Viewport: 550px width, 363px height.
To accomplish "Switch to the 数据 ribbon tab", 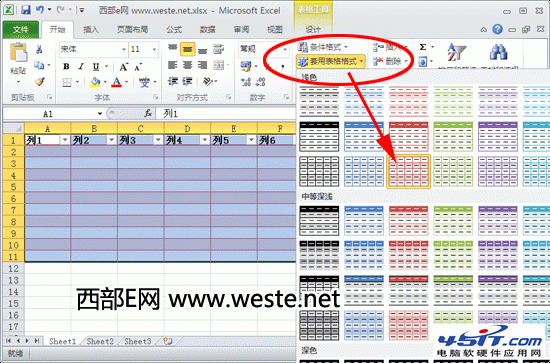I will 208,30.
